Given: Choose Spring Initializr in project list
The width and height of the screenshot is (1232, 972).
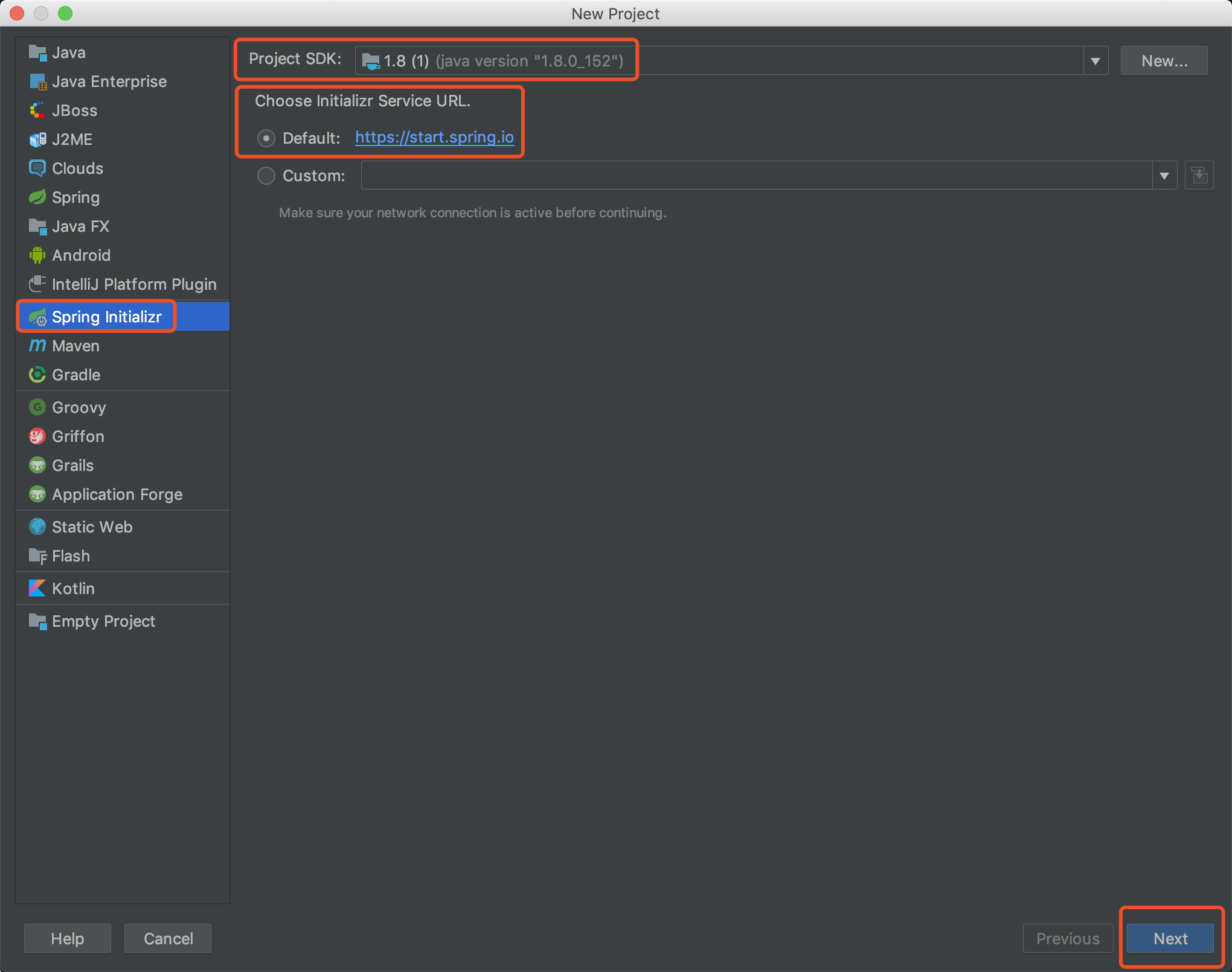Looking at the screenshot, I should (107, 317).
